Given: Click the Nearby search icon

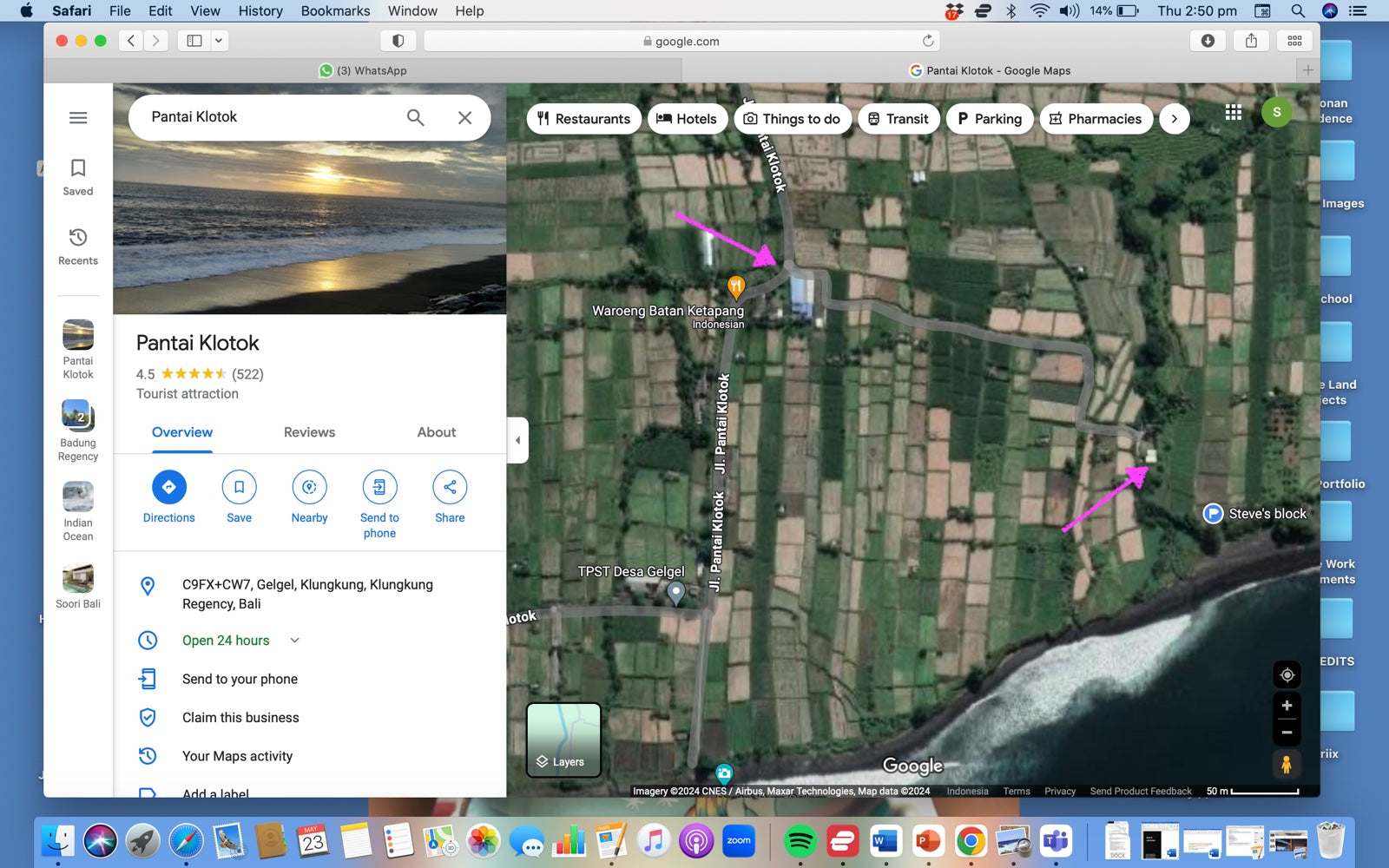Looking at the screenshot, I should pyautogui.click(x=309, y=487).
